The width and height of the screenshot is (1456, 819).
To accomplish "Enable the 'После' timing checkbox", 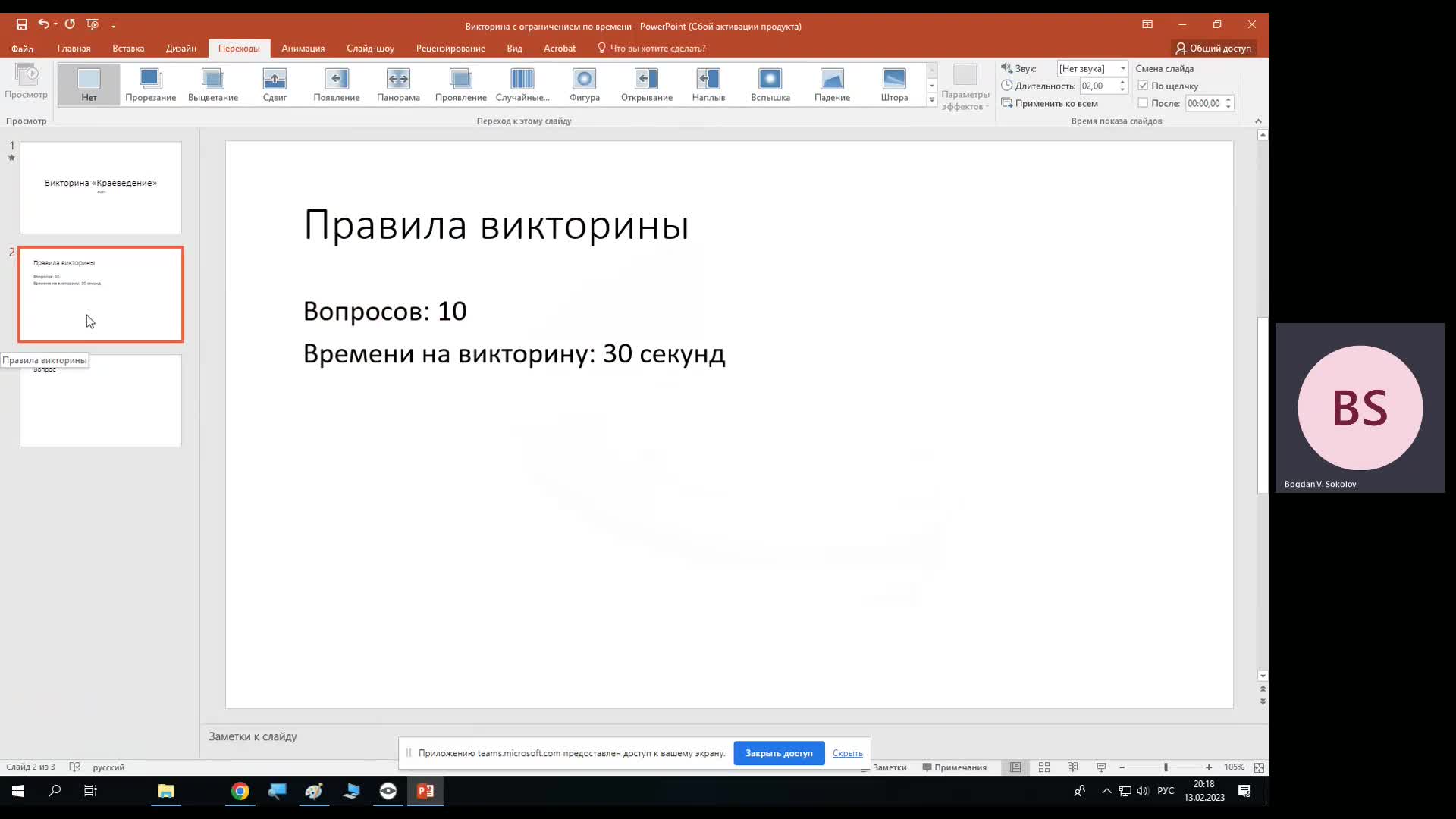I will point(1143,103).
